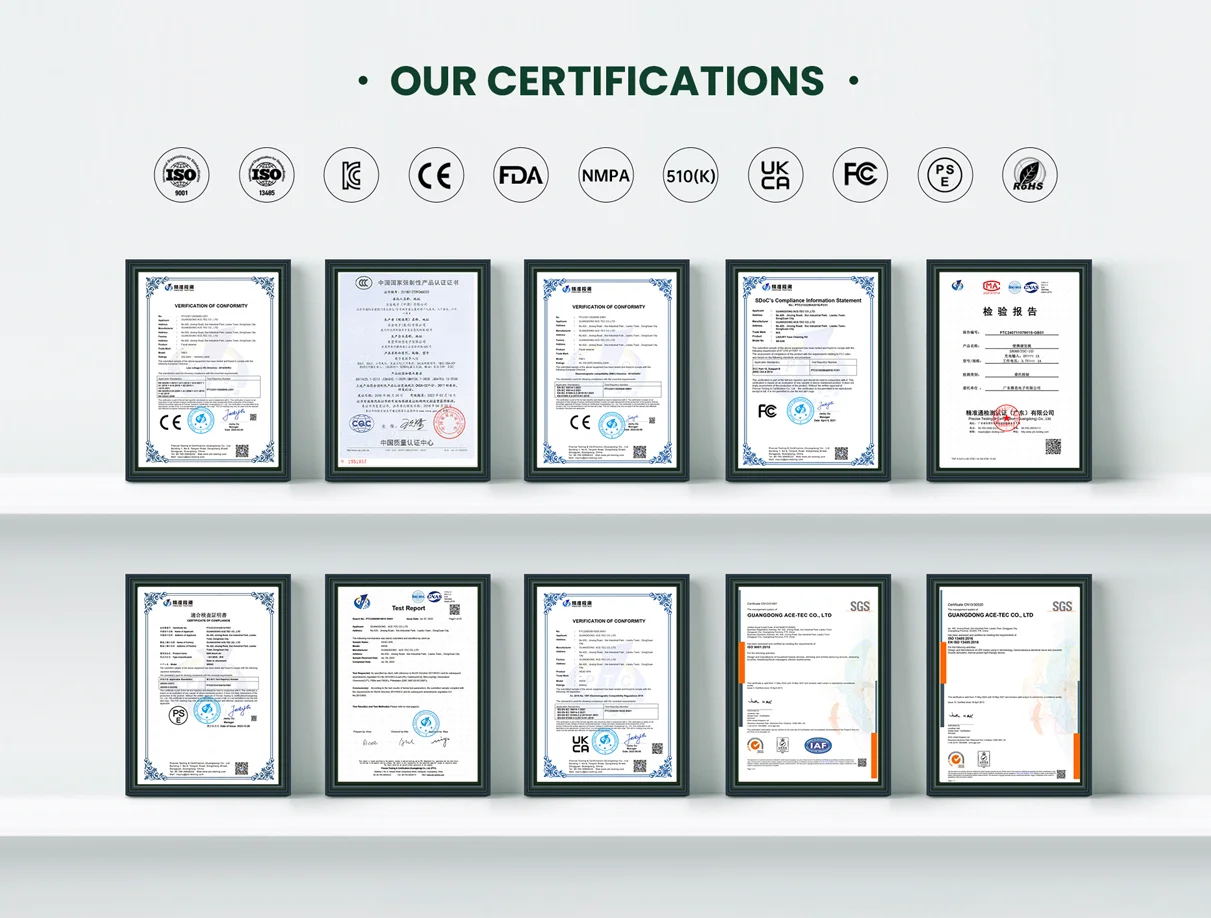
Task: Open the NMPA certification icon
Action: point(605,176)
